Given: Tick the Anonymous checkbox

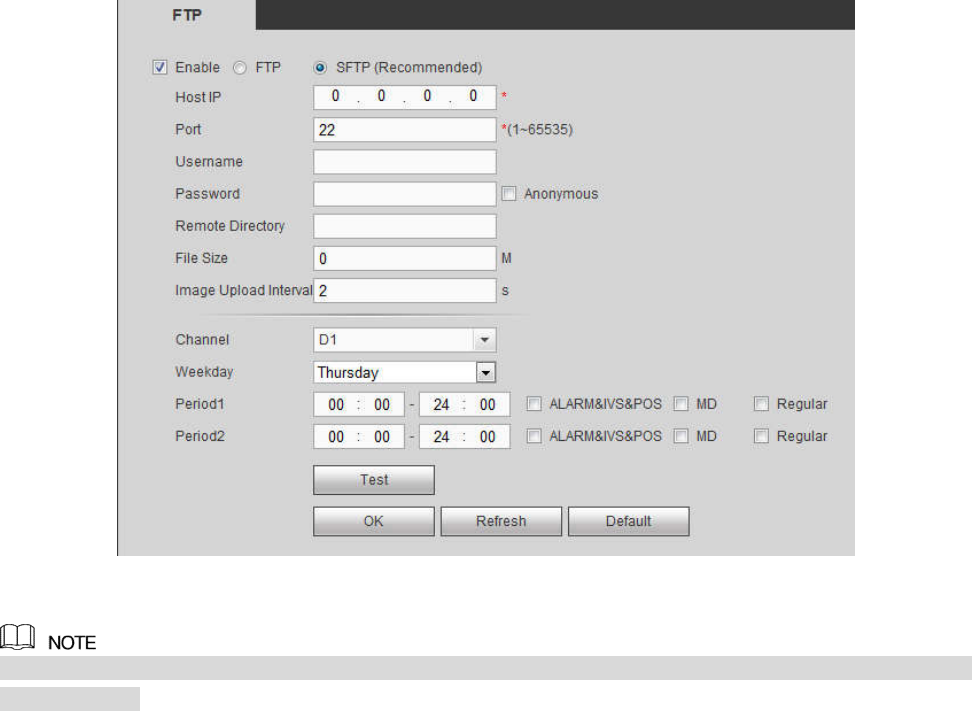Looking at the screenshot, I should [x=509, y=194].
